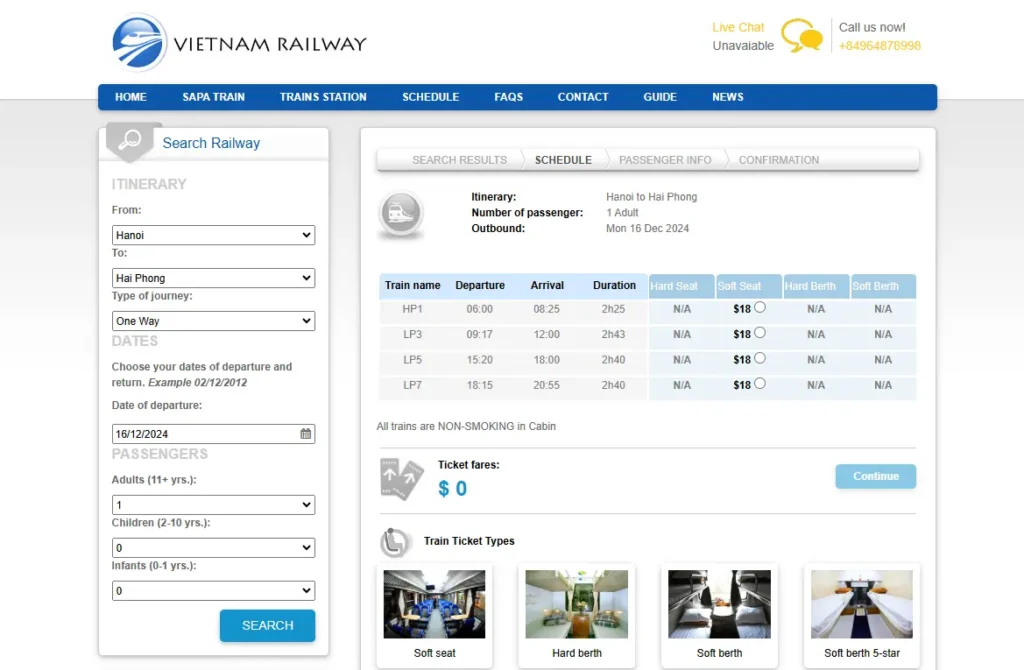1024x670 pixels.
Task: Open the From station dropdown showing Hanoi
Action: click(x=213, y=235)
